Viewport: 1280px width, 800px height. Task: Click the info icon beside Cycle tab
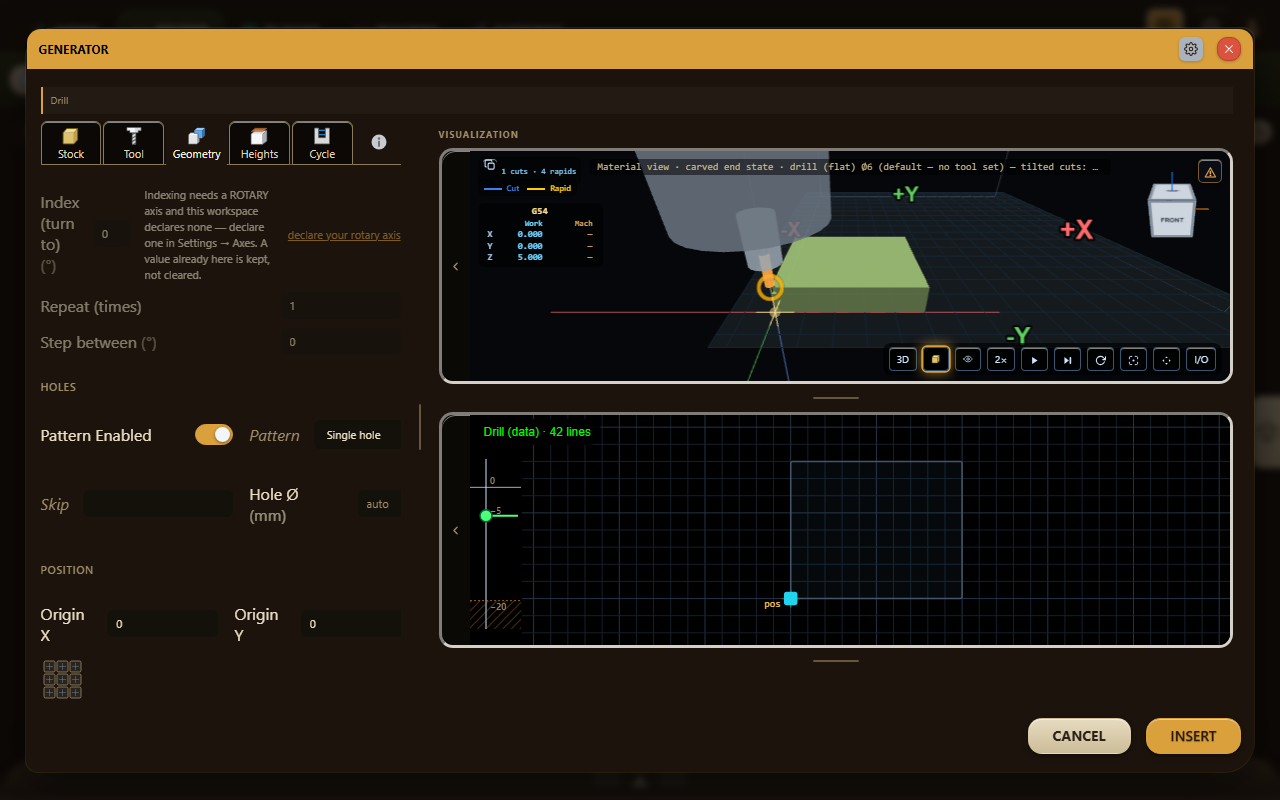pyautogui.click(x=379, y=142)
